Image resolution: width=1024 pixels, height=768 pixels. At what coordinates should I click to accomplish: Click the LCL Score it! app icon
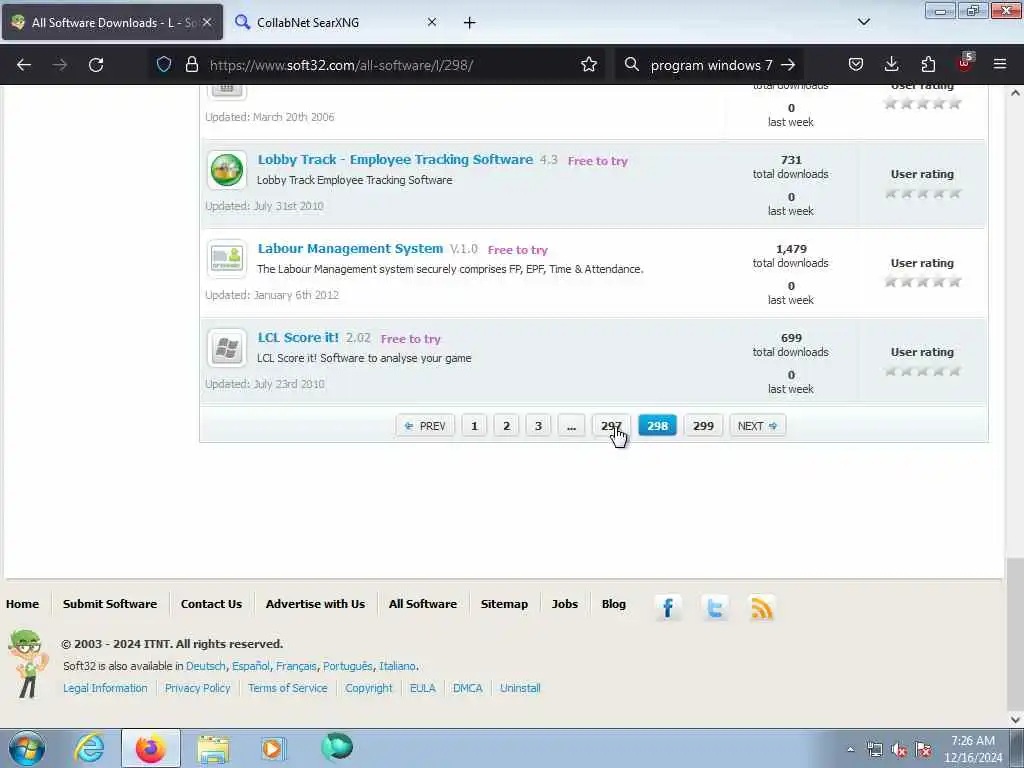(227, 347)
